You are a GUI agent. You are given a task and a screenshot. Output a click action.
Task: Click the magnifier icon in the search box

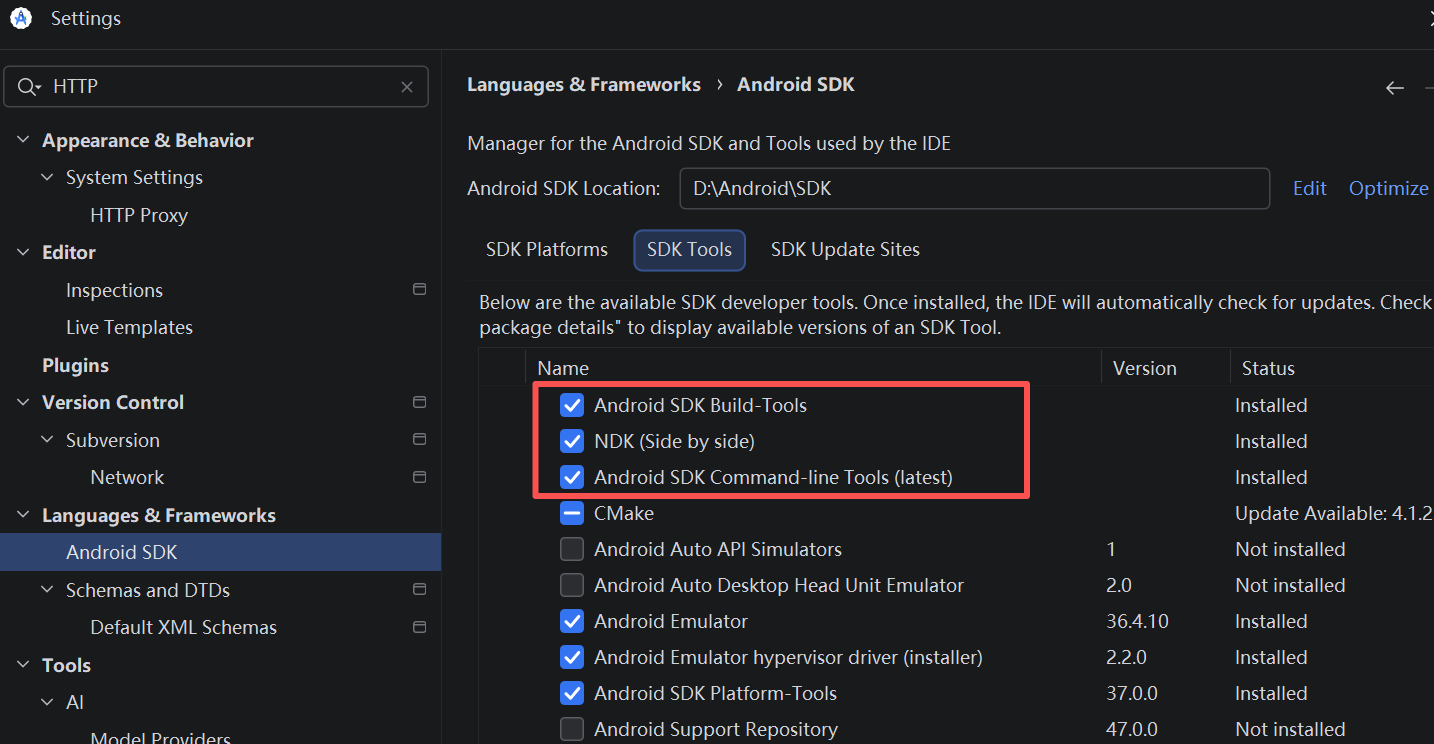point(29,87)
